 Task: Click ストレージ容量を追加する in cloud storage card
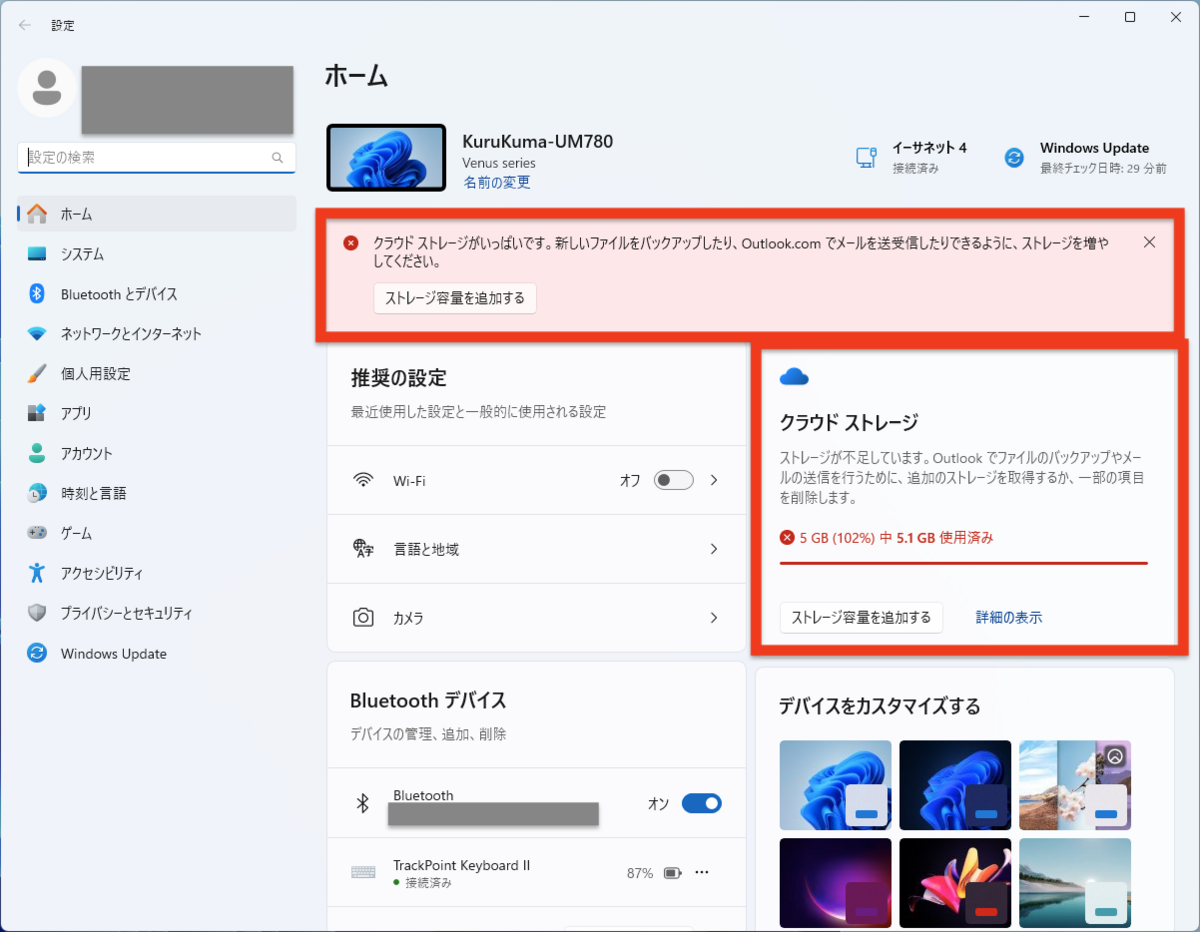point(861,618)
